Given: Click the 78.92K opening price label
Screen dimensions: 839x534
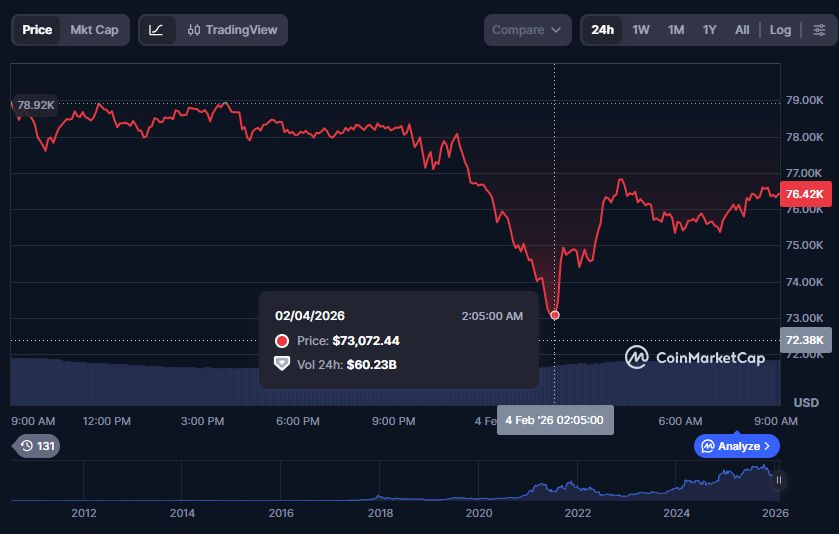Looking at the screenshot, I should (36, 105).
